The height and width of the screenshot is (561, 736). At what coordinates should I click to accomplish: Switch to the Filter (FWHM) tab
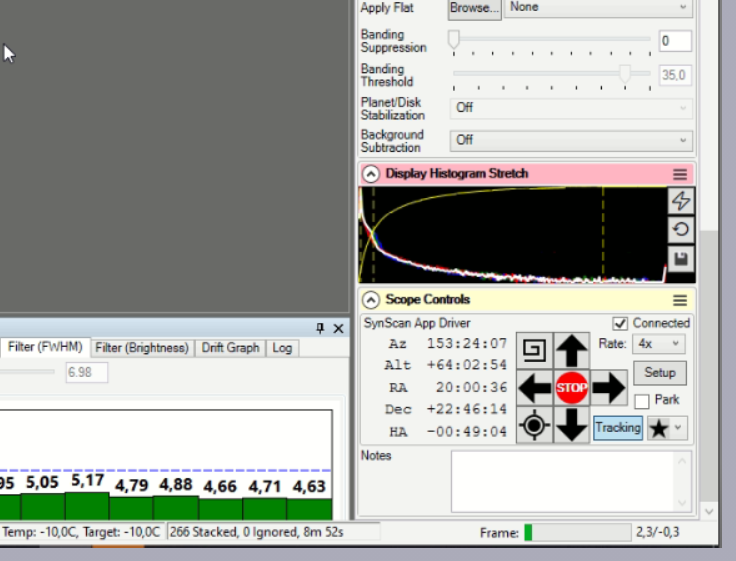coord(45,347)
